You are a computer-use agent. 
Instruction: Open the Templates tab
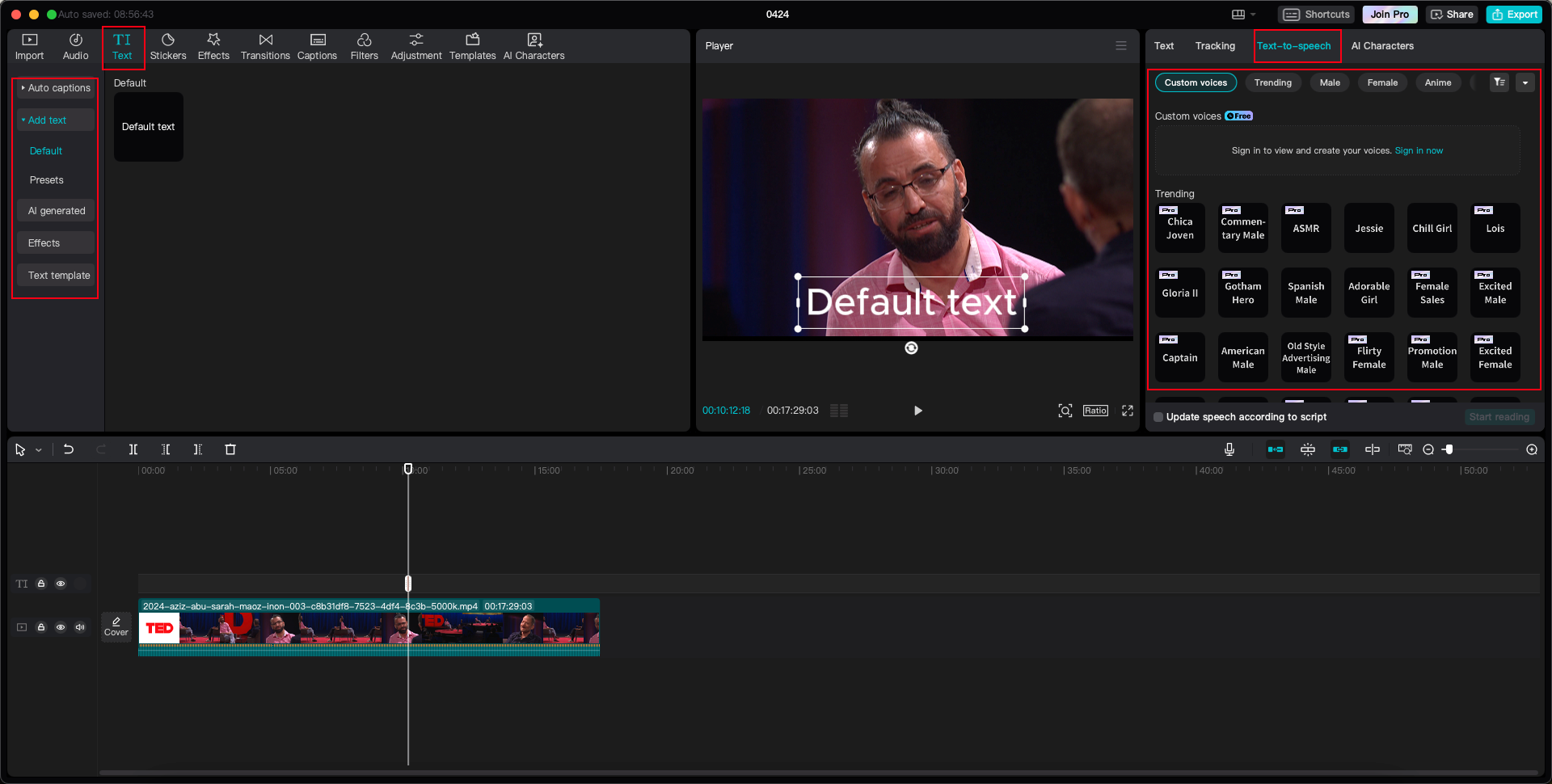(472, 47)
